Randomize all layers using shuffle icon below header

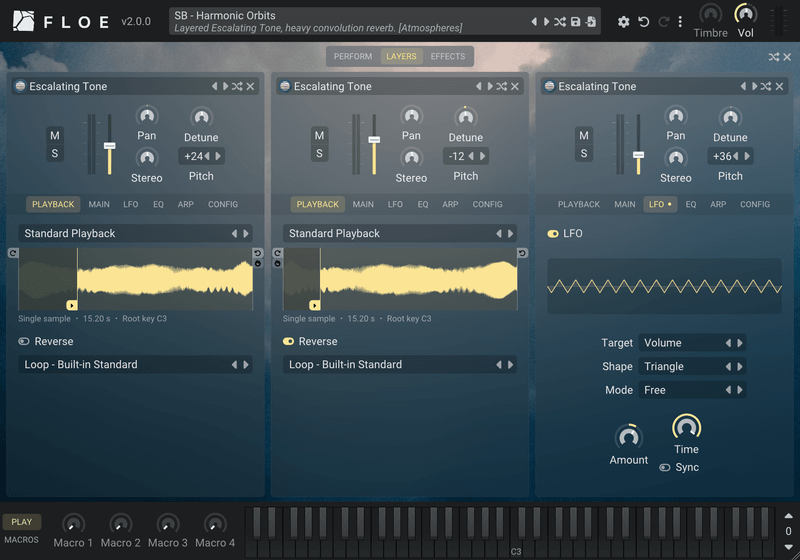click(774, 57)
